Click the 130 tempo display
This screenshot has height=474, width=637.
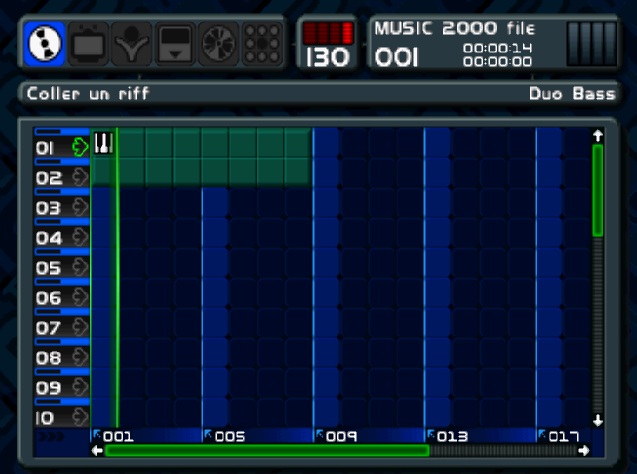tap(327, 57)
